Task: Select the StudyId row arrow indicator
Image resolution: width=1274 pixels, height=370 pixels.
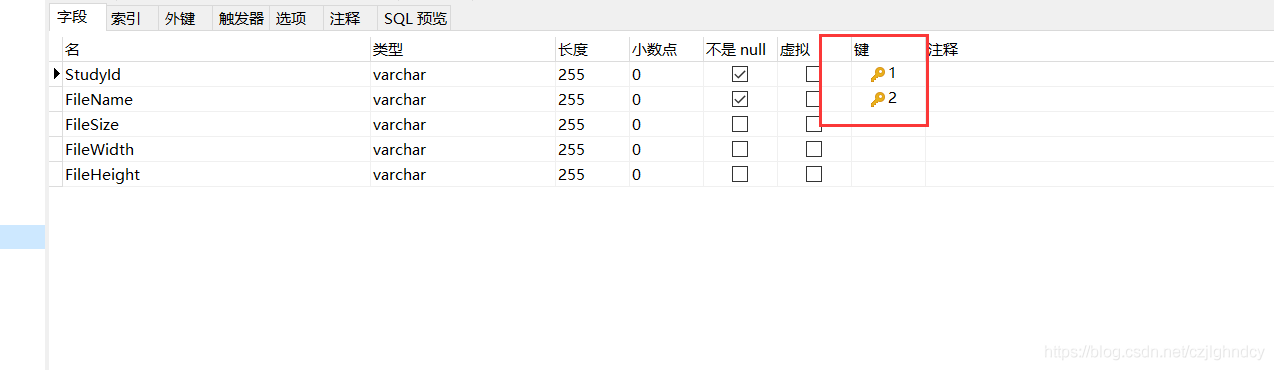Action: pyautogui.click(x=56, y=74)
